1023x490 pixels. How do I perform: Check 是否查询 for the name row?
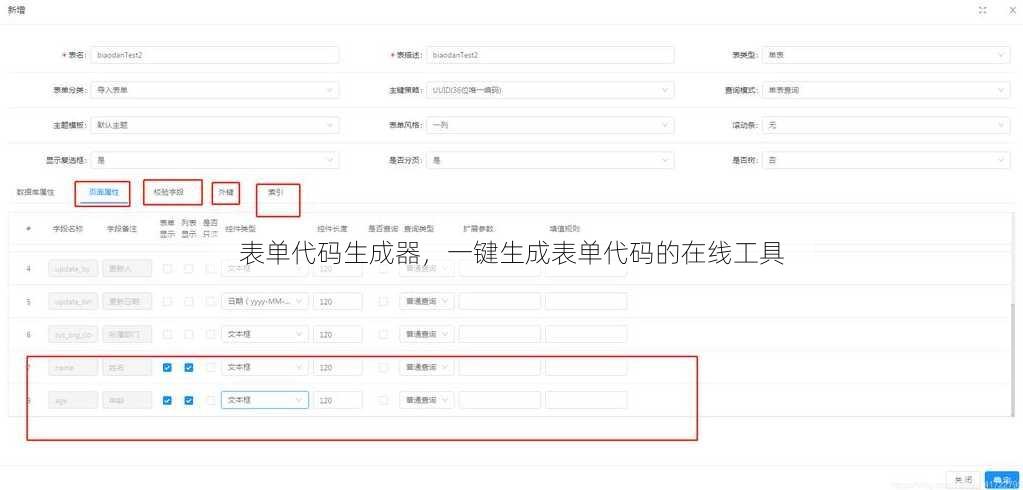[x=383, y=367]
